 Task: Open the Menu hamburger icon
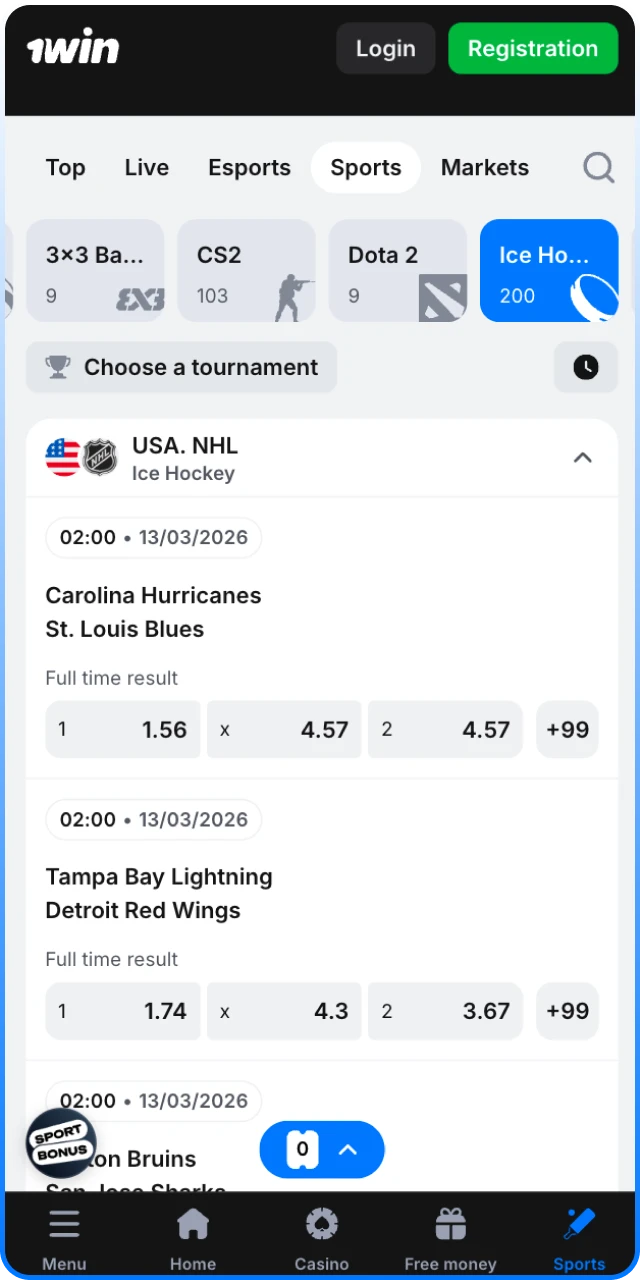point(64,1239)
